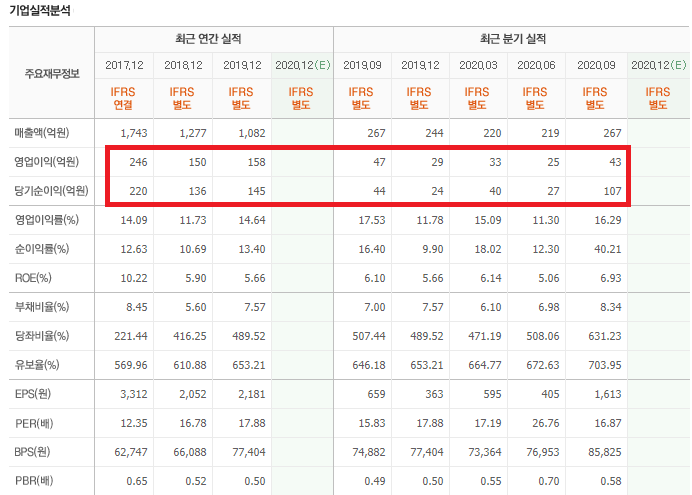
Task: Click the 2017.12 column header
Action: pyautogui.click(x=124, y=65)
